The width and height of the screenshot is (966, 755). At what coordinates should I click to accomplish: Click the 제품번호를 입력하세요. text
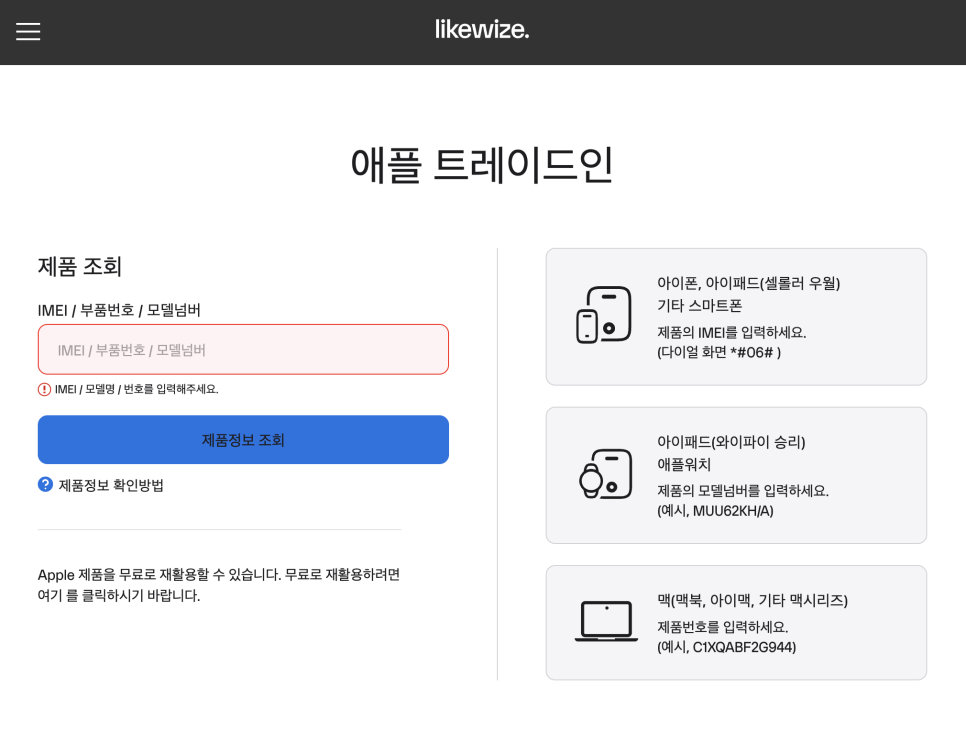point(723,627)
